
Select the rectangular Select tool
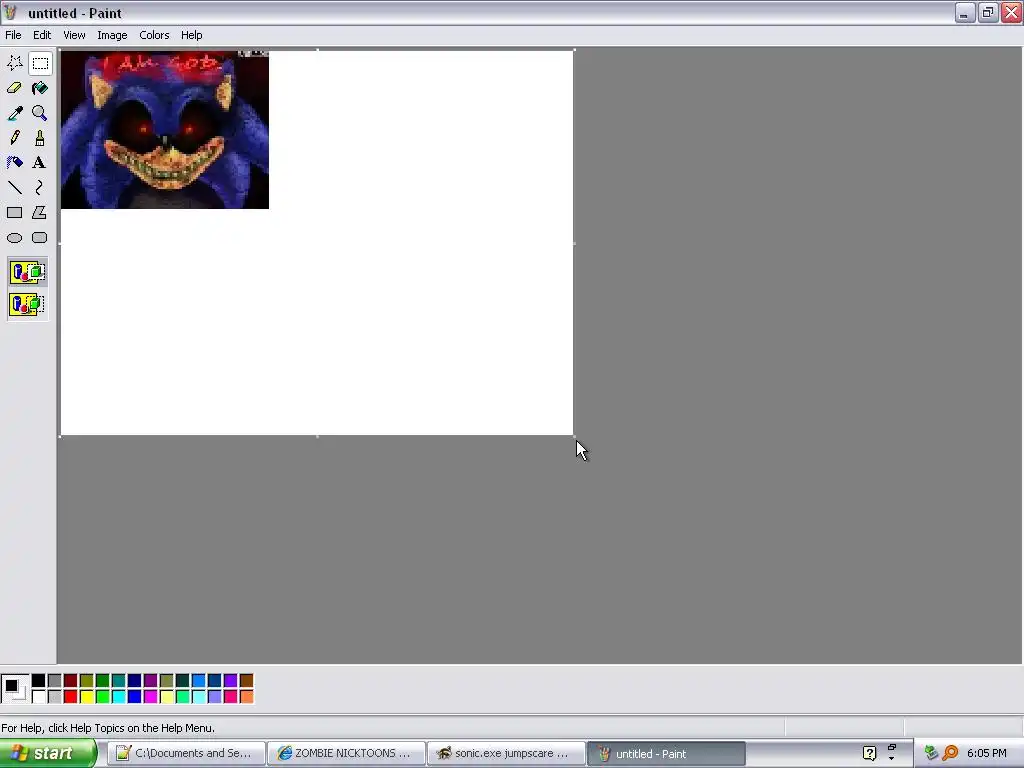40,63
